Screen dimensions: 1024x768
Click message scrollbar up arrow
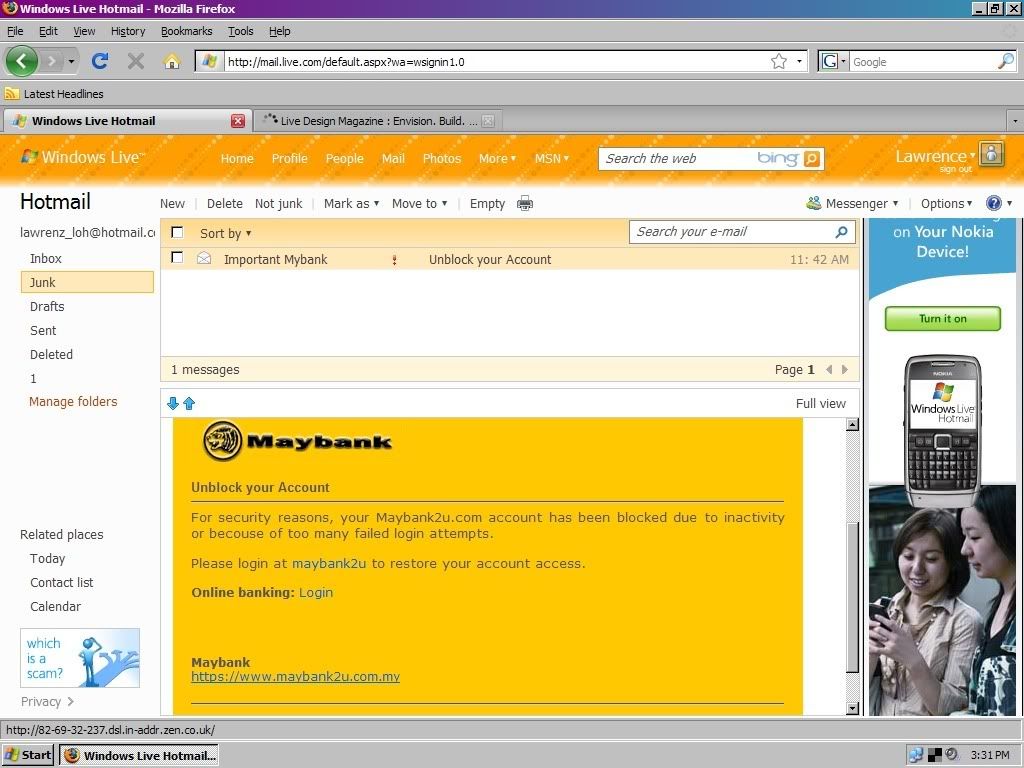click(x=852, y=425)
